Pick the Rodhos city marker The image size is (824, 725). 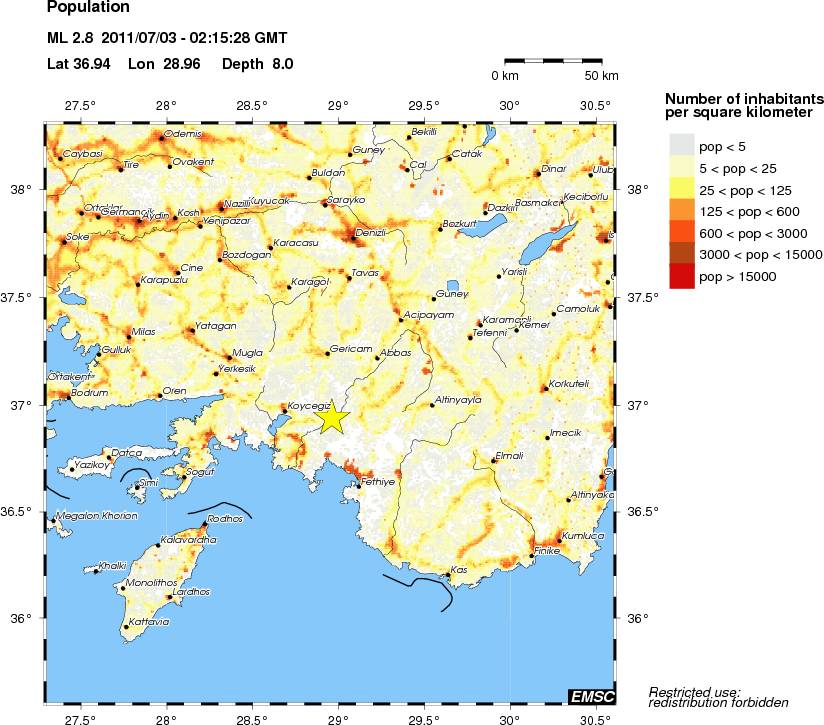[204, 524]
